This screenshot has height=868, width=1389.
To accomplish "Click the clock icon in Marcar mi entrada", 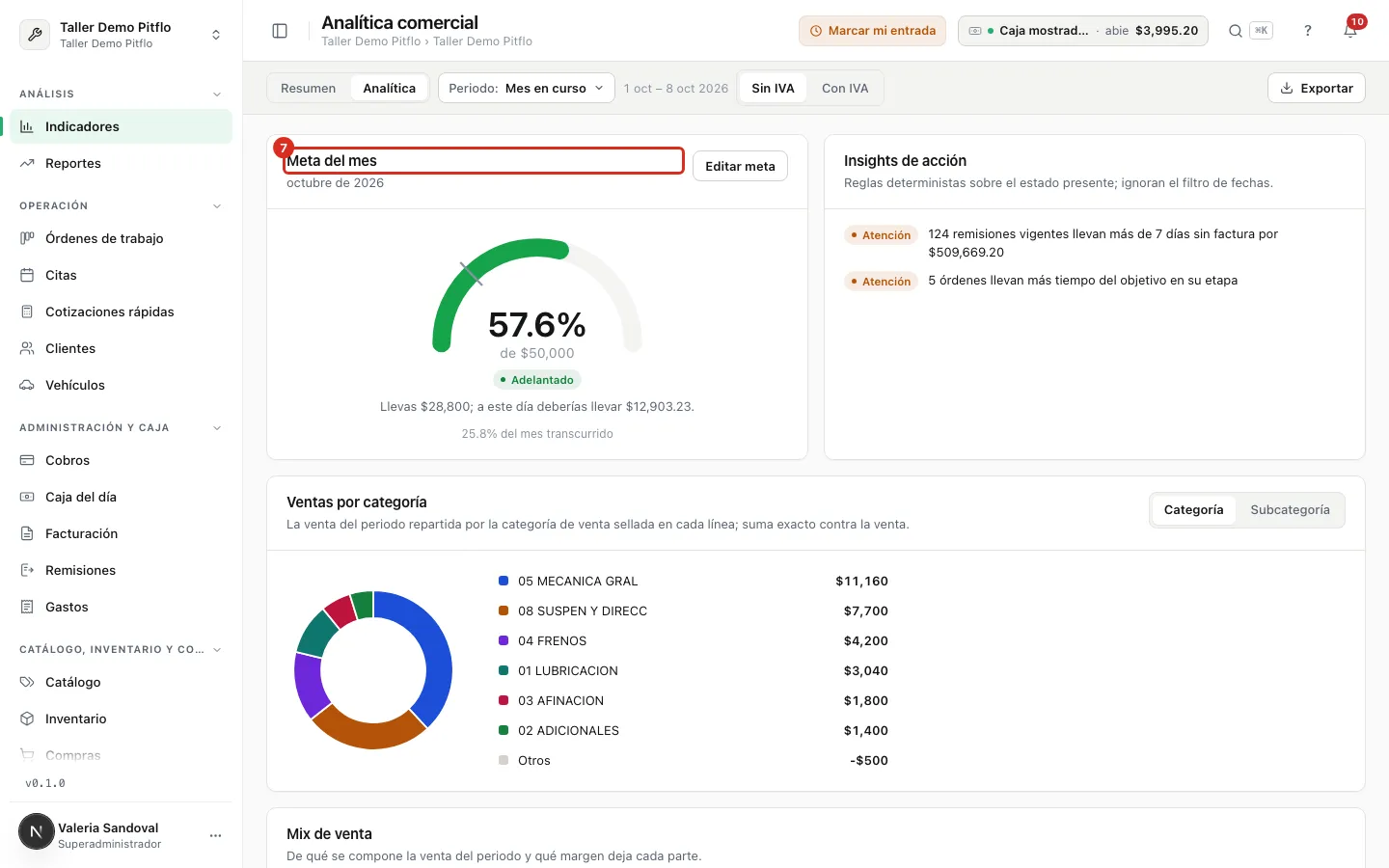I will [816, 31].
